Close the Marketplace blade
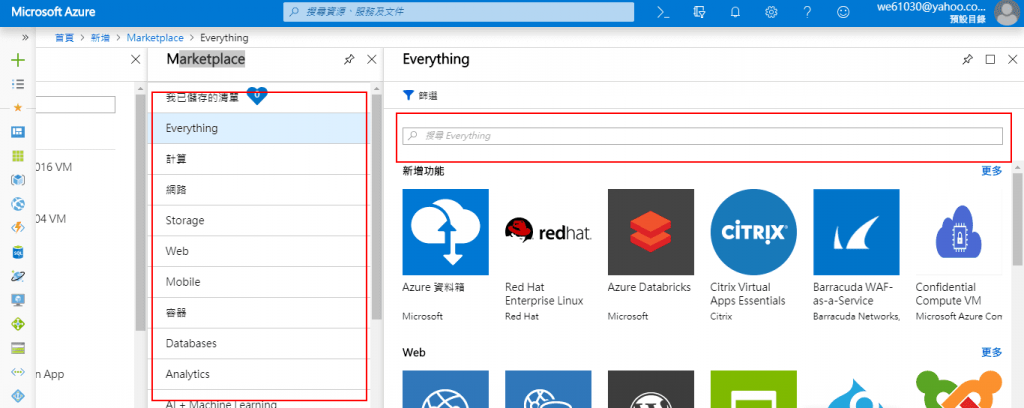1024x408 pixels. [x=372, y=59]
